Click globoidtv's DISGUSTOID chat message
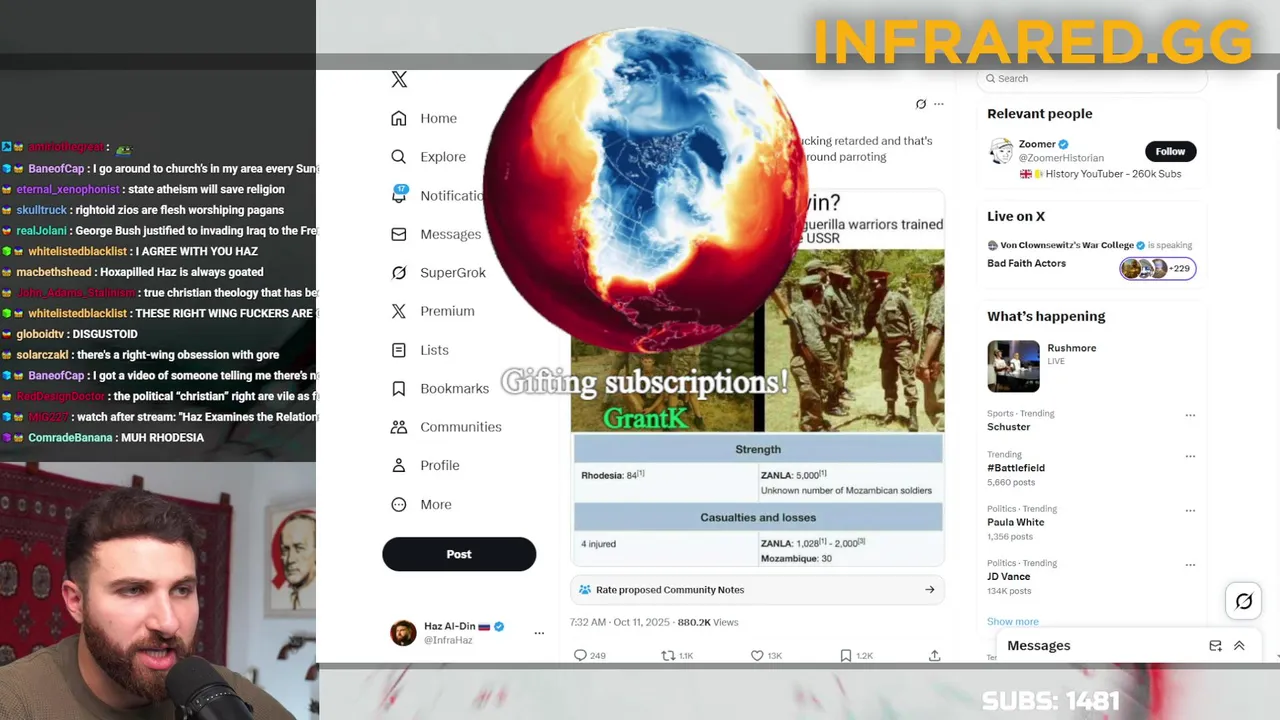Viewport: 1280px width, 720px height. click(106, 334)
